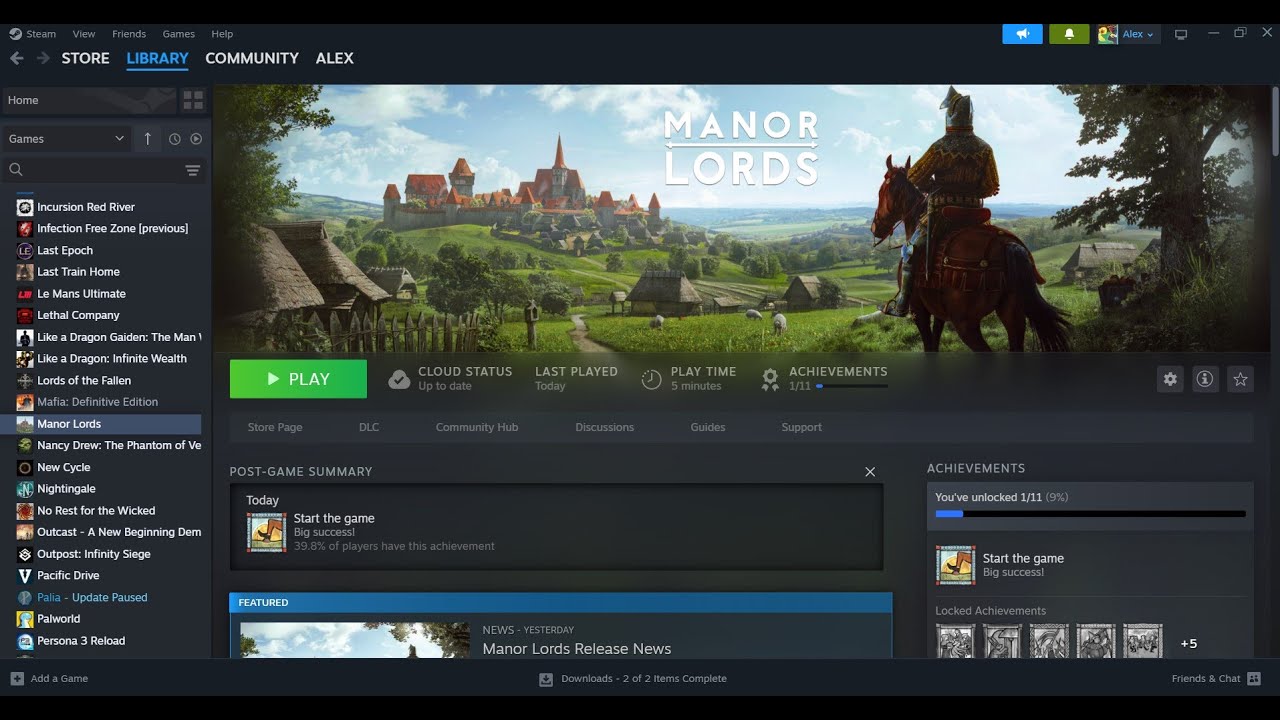The height and width of the screenshot is (720, 1280).
Task: Click the unlocked achievement icon in Achievements panel
Action: 955,565
